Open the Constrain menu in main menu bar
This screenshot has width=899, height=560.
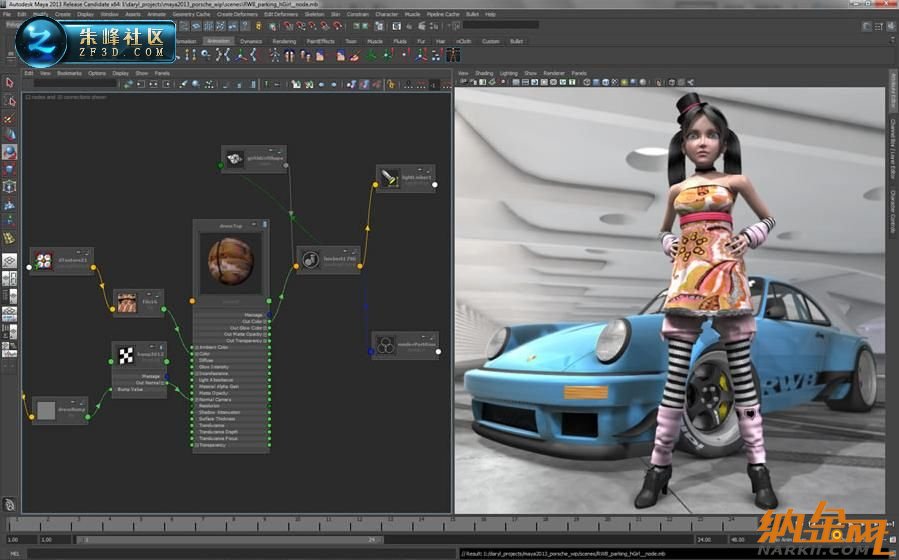coord(357,14)
